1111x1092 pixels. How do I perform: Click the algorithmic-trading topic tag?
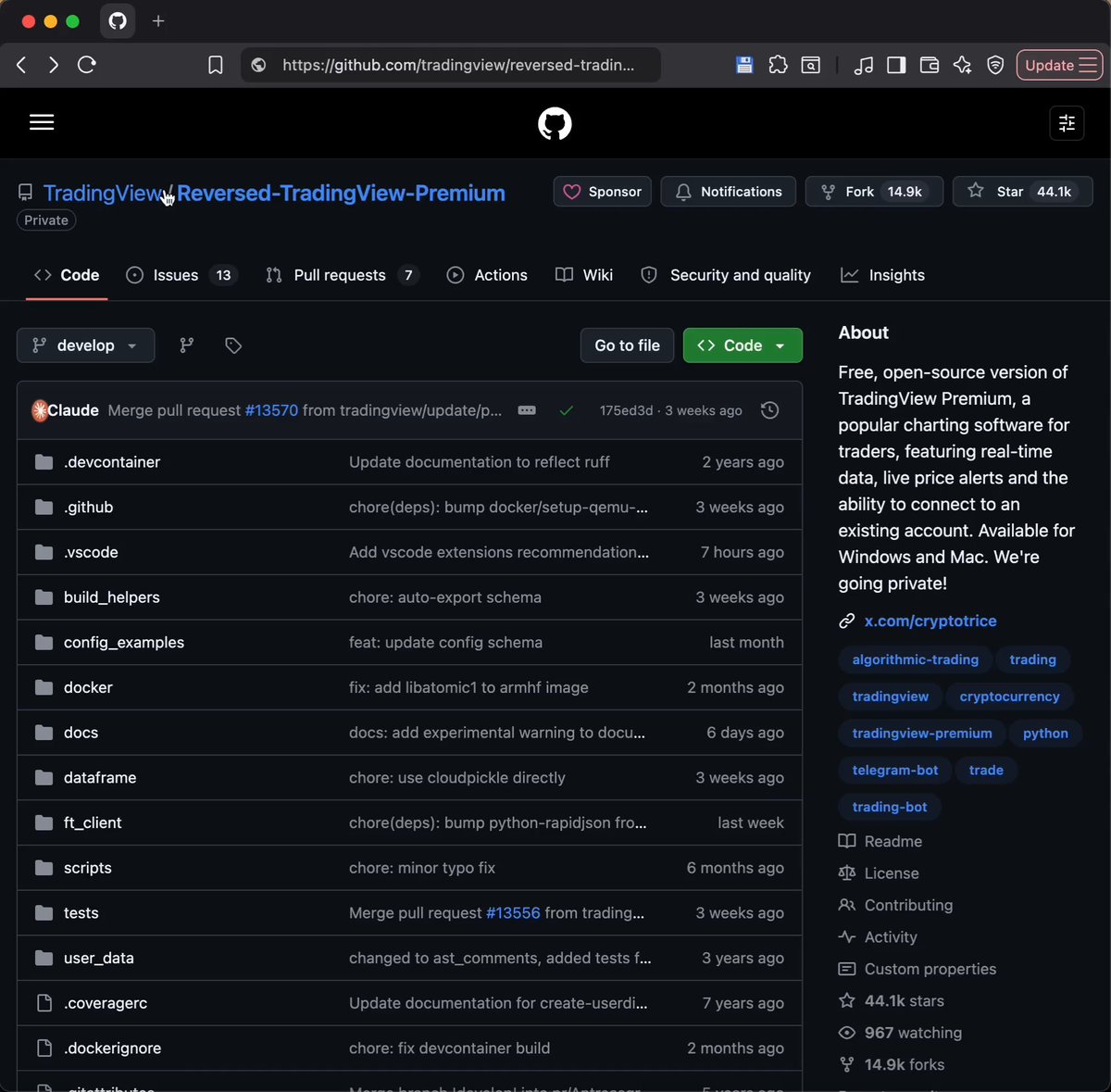(916, 659)
